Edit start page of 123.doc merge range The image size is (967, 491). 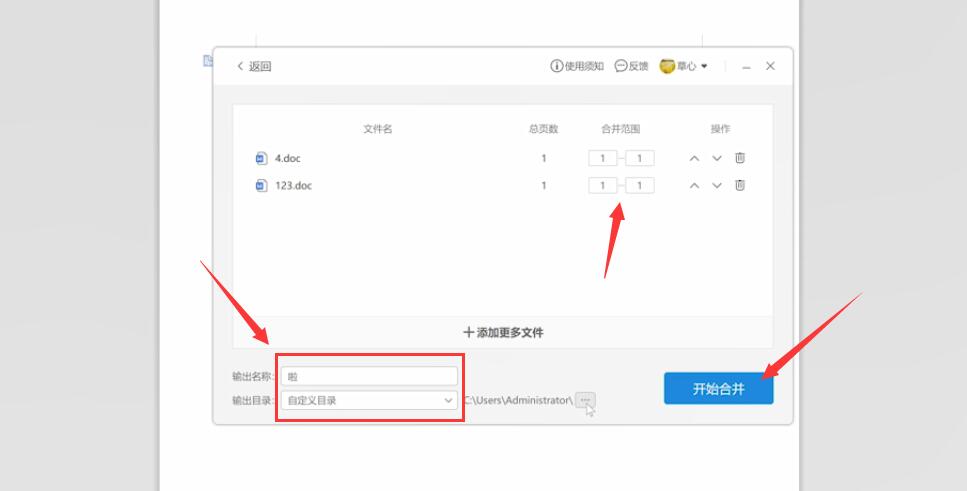click(x=603, y=186)
